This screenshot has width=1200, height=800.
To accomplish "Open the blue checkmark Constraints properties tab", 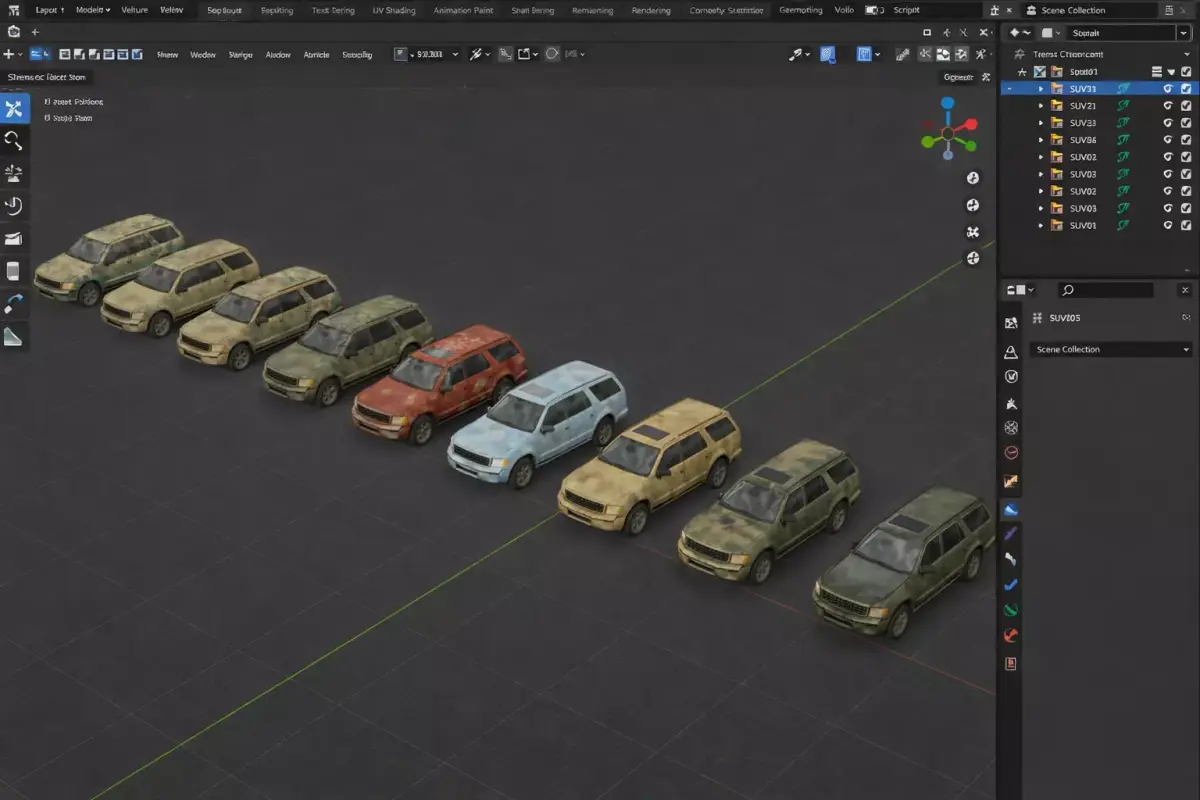I will (1011, 585).
